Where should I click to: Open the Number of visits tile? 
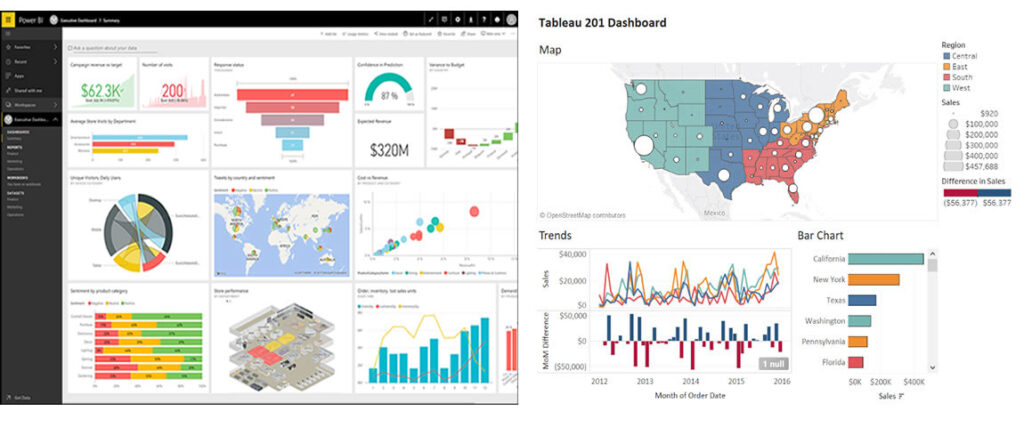174,84
